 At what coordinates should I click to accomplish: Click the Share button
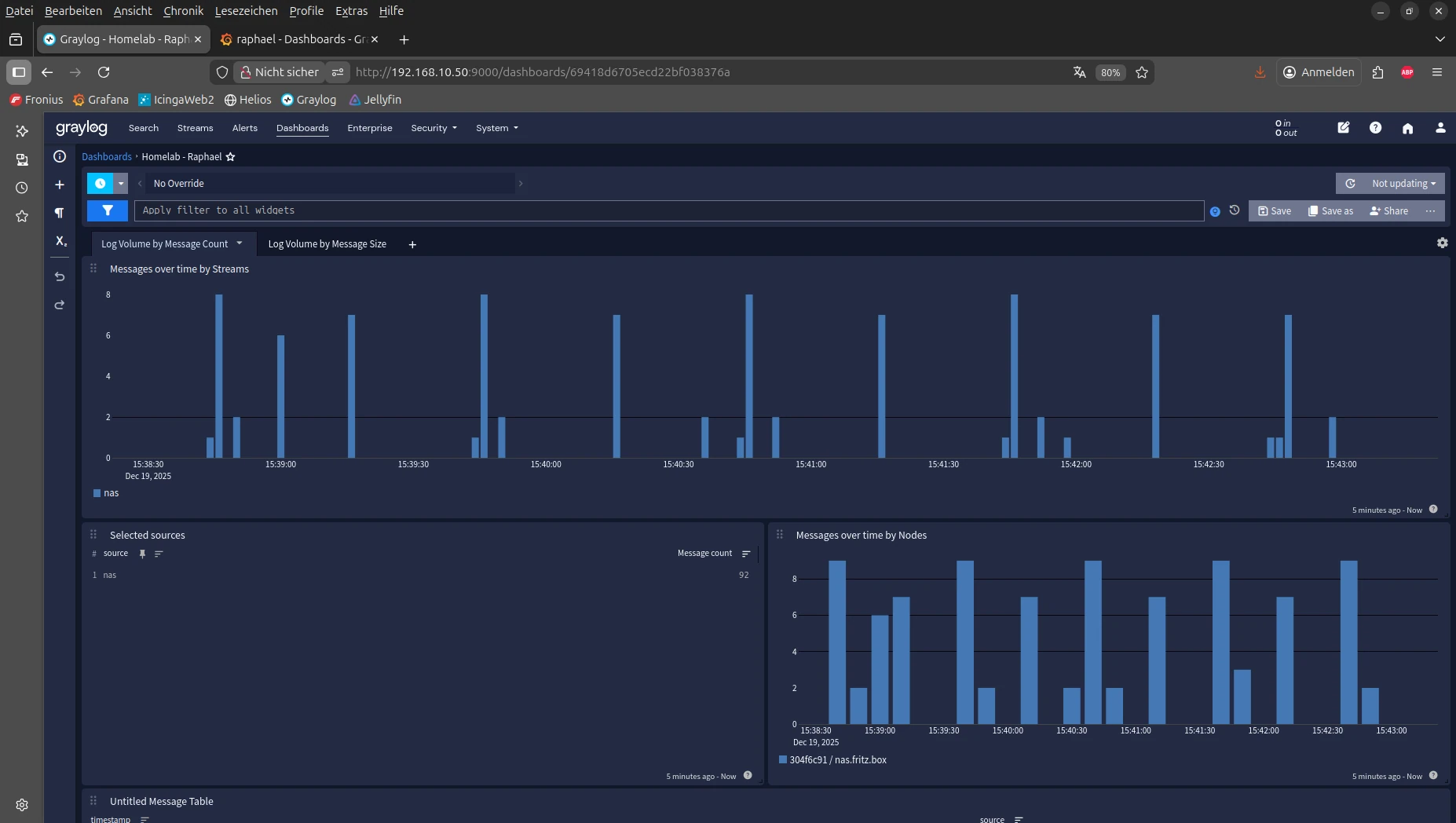1388,211
